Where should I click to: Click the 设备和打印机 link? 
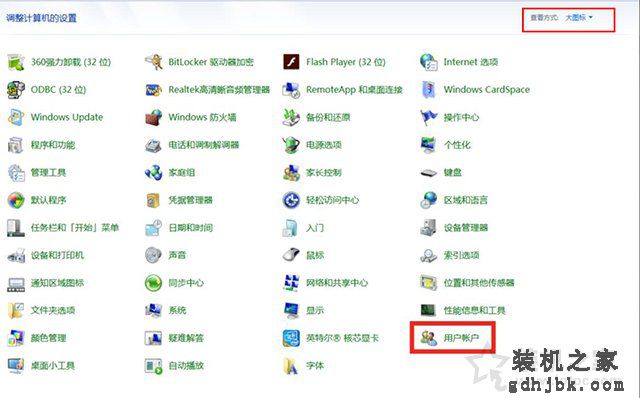[x=57, y=255]
